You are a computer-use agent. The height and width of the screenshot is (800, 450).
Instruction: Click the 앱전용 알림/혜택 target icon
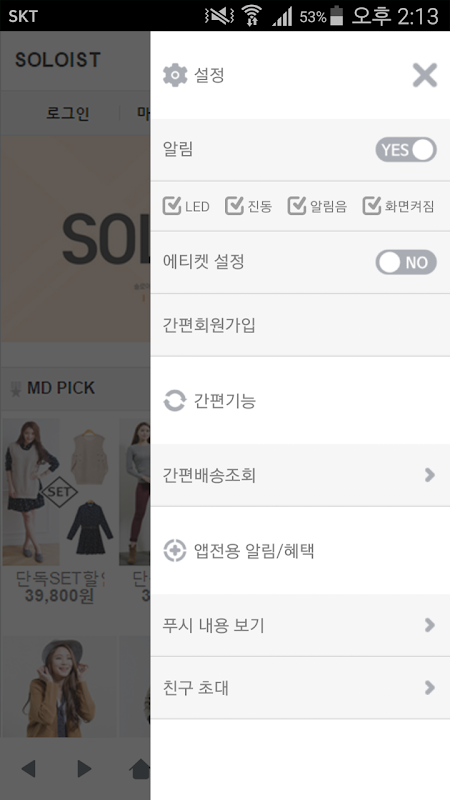coord(174,551)
